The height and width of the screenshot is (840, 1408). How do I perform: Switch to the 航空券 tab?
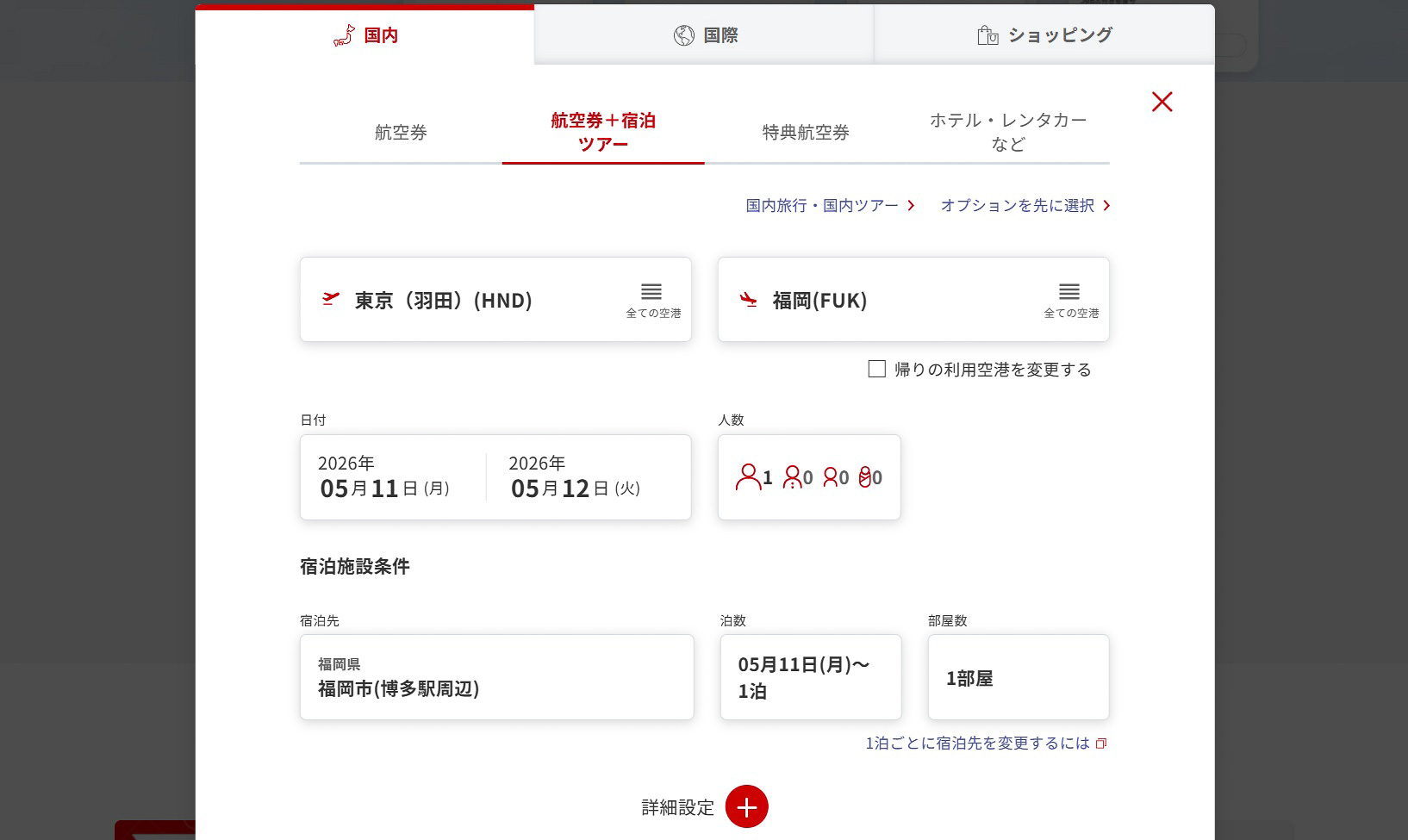pyautogui.click(x=400, y=133)
